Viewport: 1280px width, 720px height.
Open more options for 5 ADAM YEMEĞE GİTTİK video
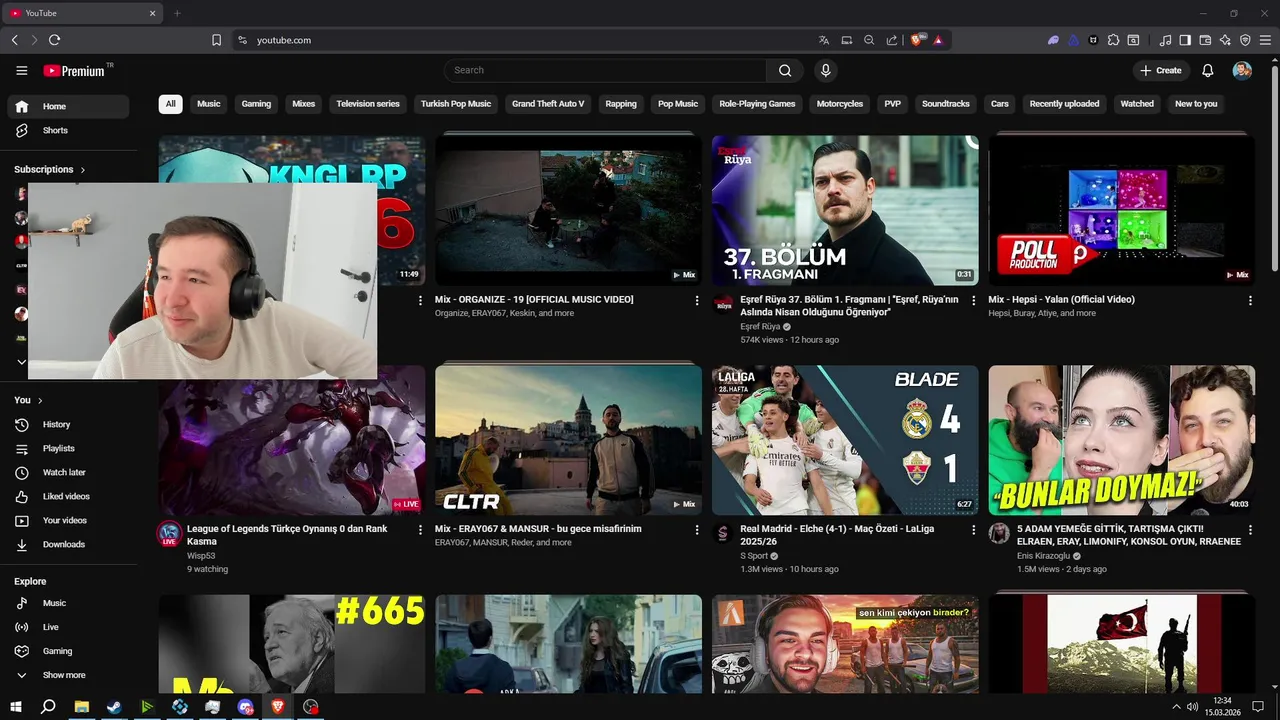pyautogui.click(x=1250, y=529)
